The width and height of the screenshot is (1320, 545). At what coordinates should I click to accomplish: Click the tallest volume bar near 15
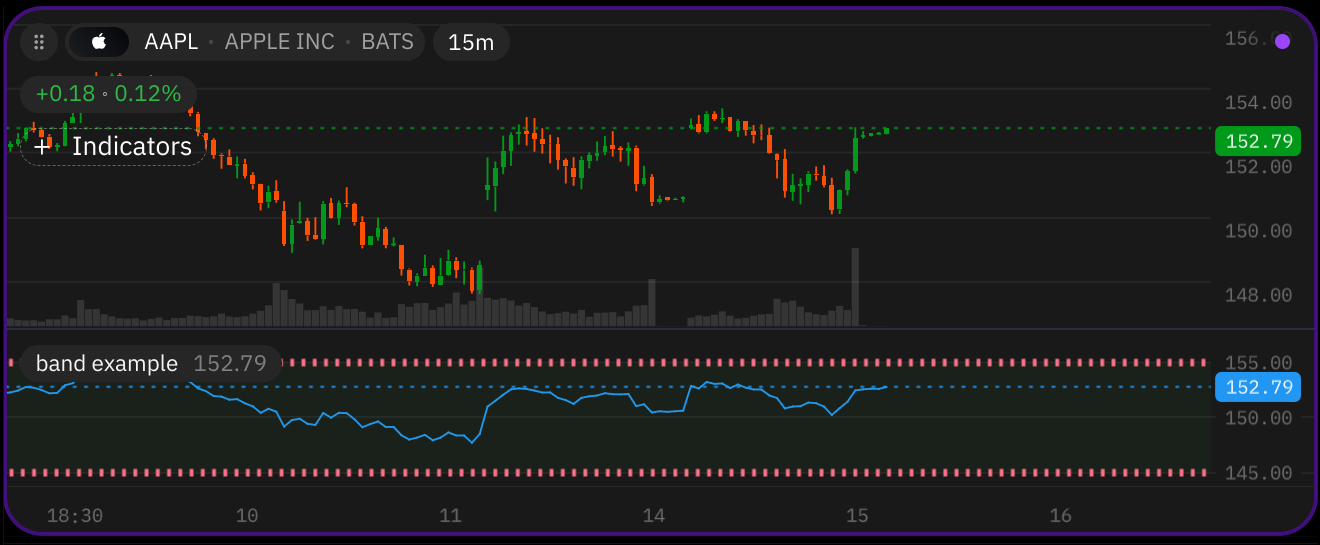click(x=855, y=287)
